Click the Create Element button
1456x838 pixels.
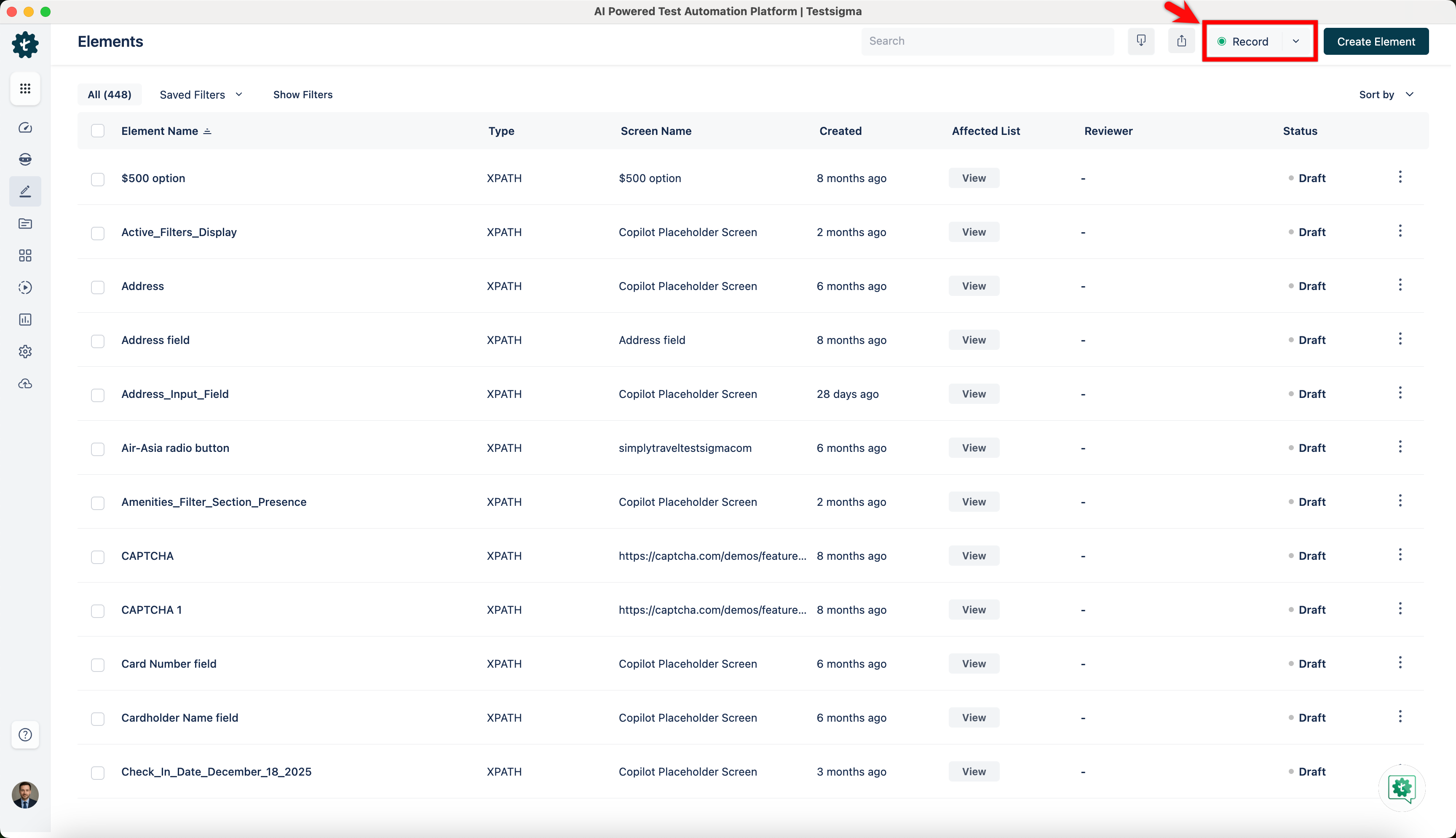coord(1376,41)
